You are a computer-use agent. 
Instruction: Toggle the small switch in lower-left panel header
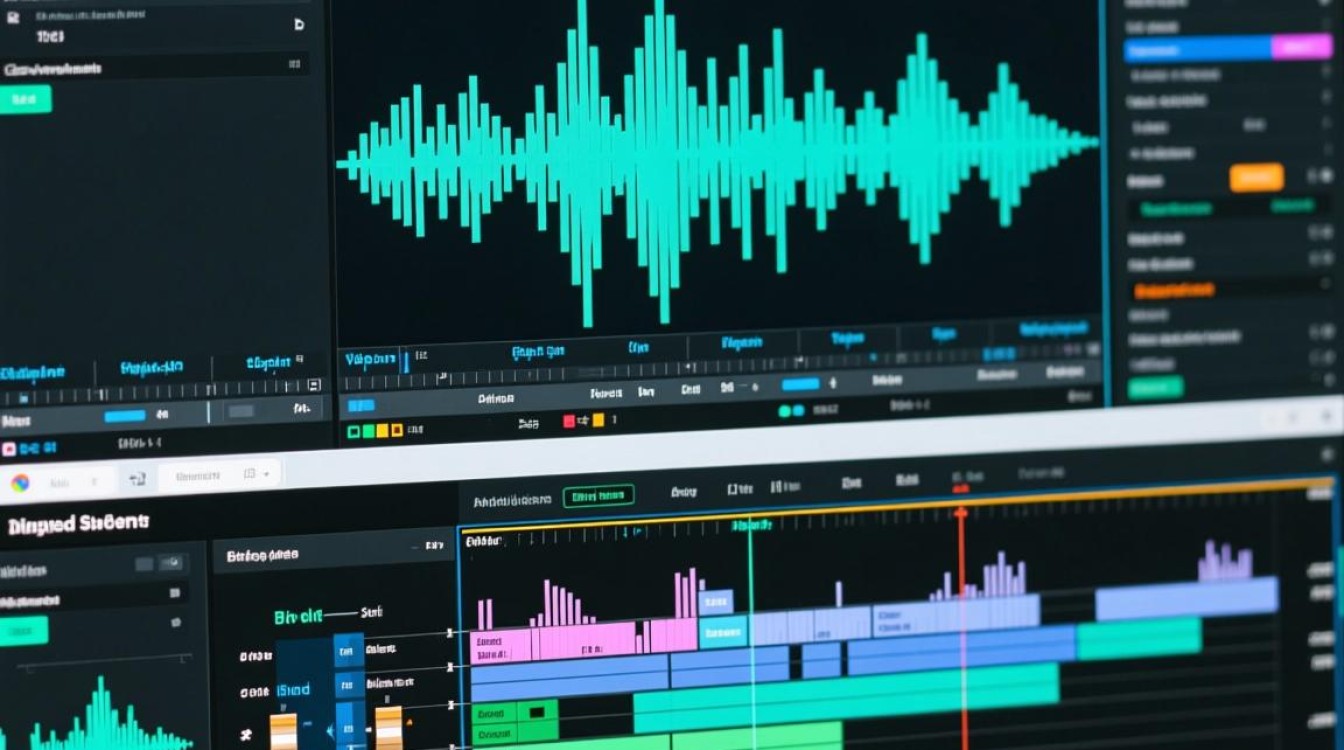pyautogui.click(x=172, y=564)
